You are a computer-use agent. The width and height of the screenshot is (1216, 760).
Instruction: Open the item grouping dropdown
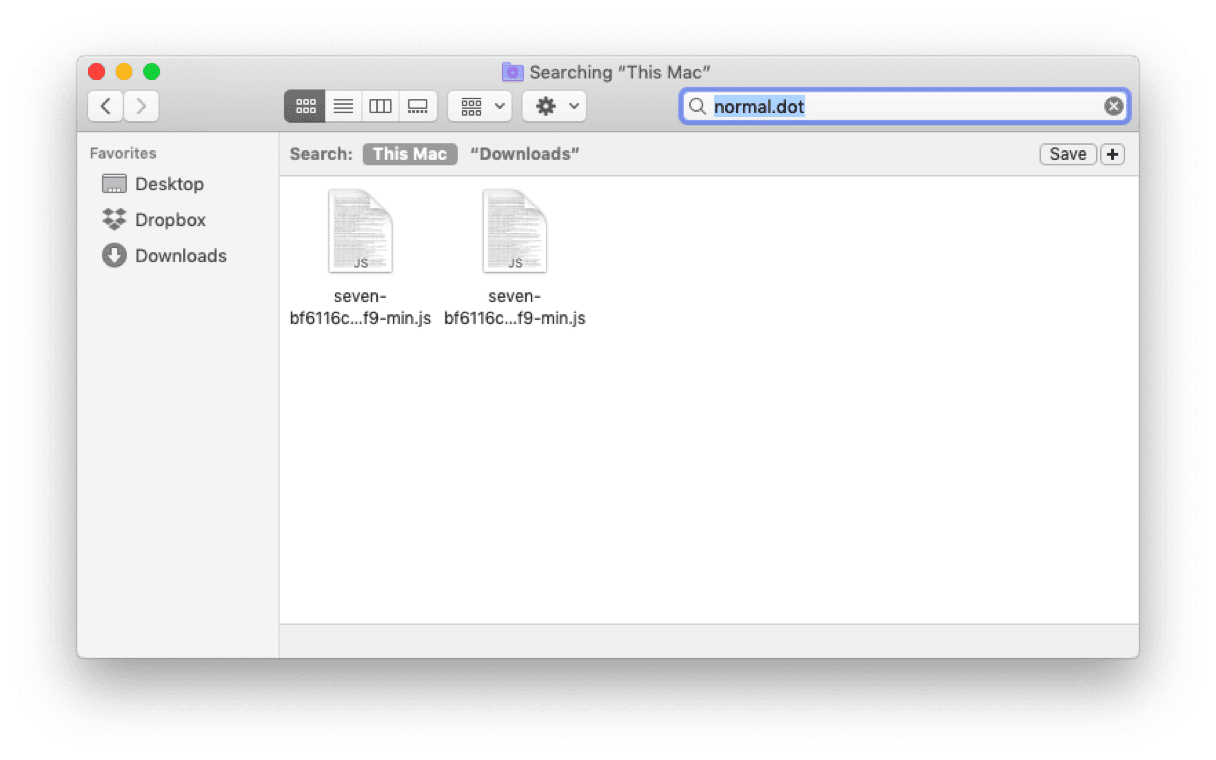(x=480, y=106)
